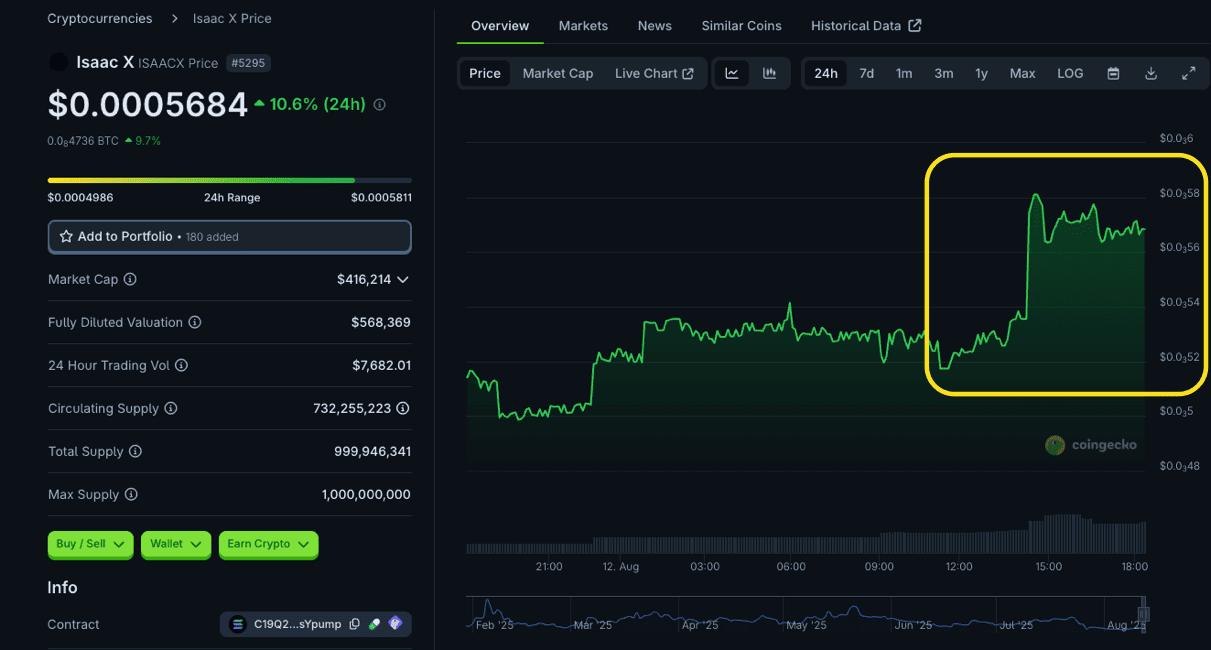
Task: Click the Market Cap info icon
Action: pyautogui.click(x=130, y=280)
